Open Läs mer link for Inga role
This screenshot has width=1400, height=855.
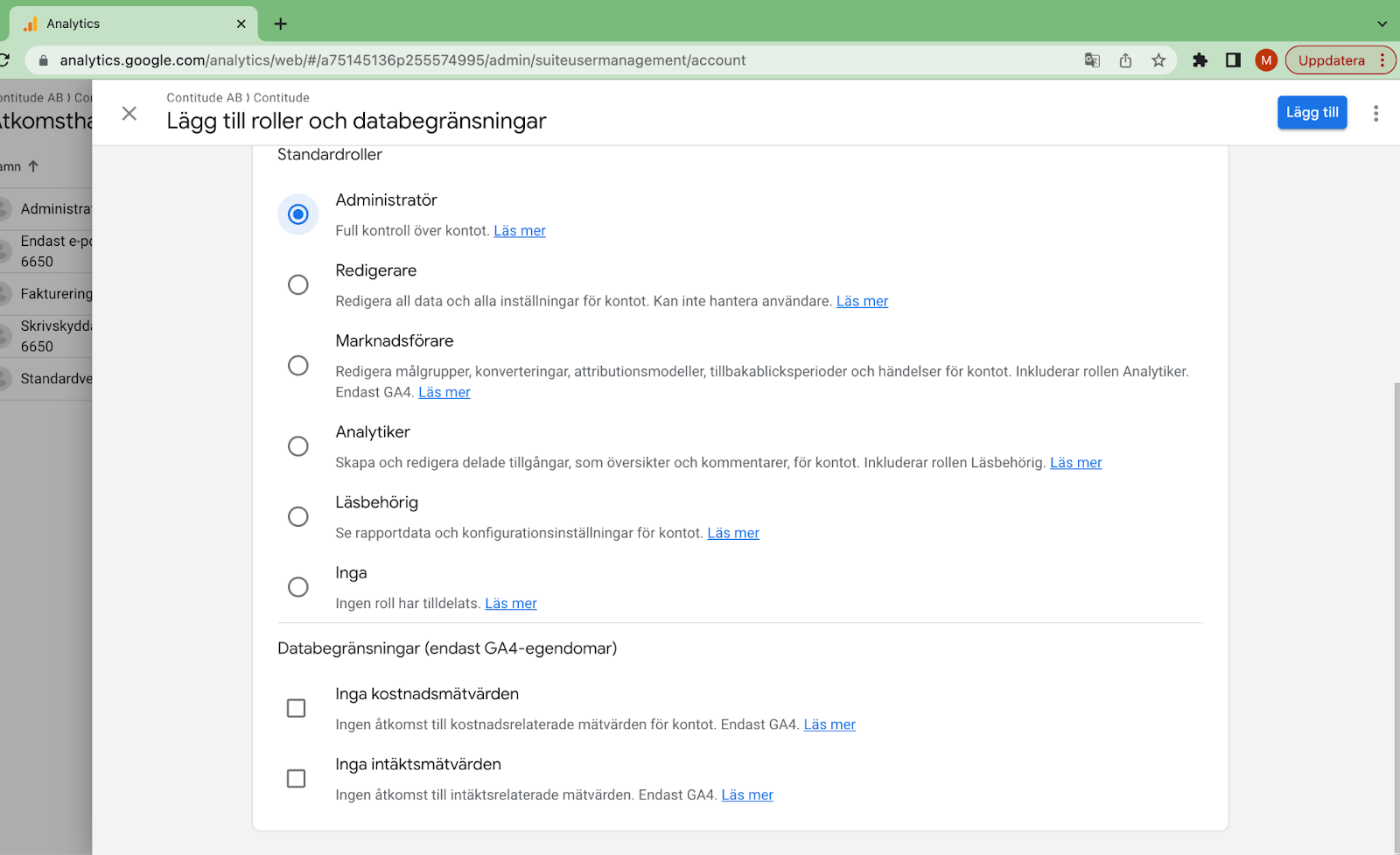point(511,604)
